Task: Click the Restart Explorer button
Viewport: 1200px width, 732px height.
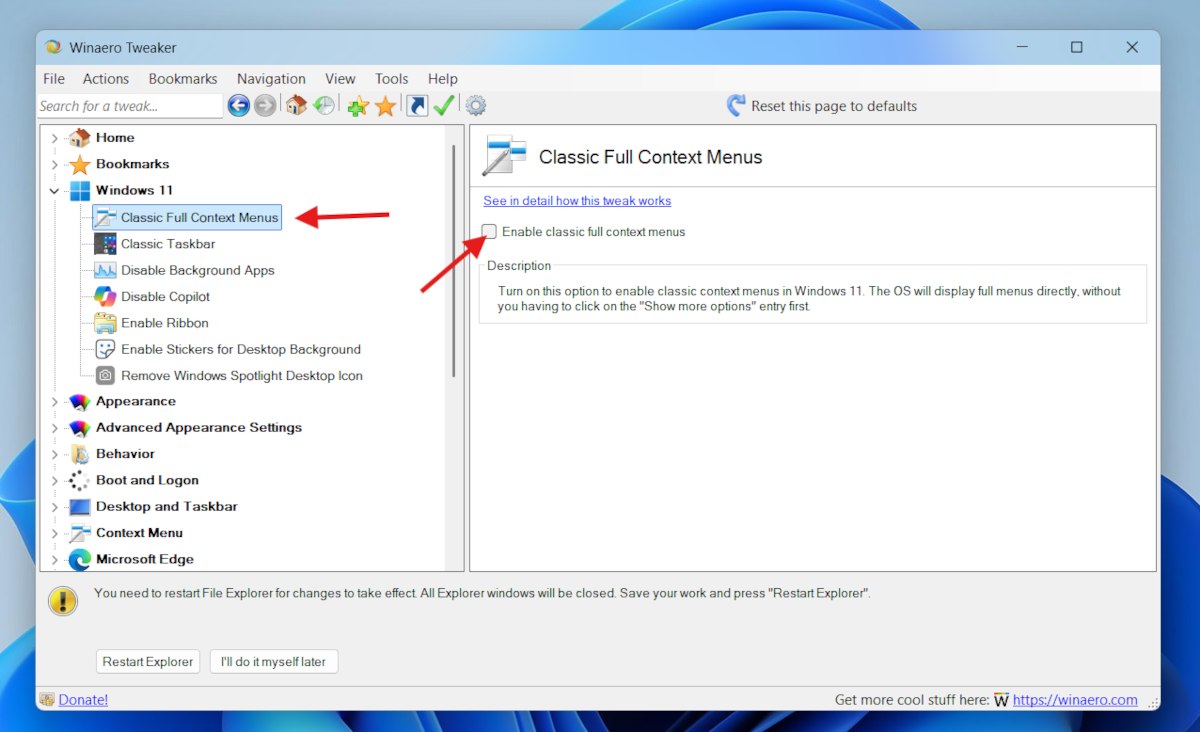Action: (147, 661)
